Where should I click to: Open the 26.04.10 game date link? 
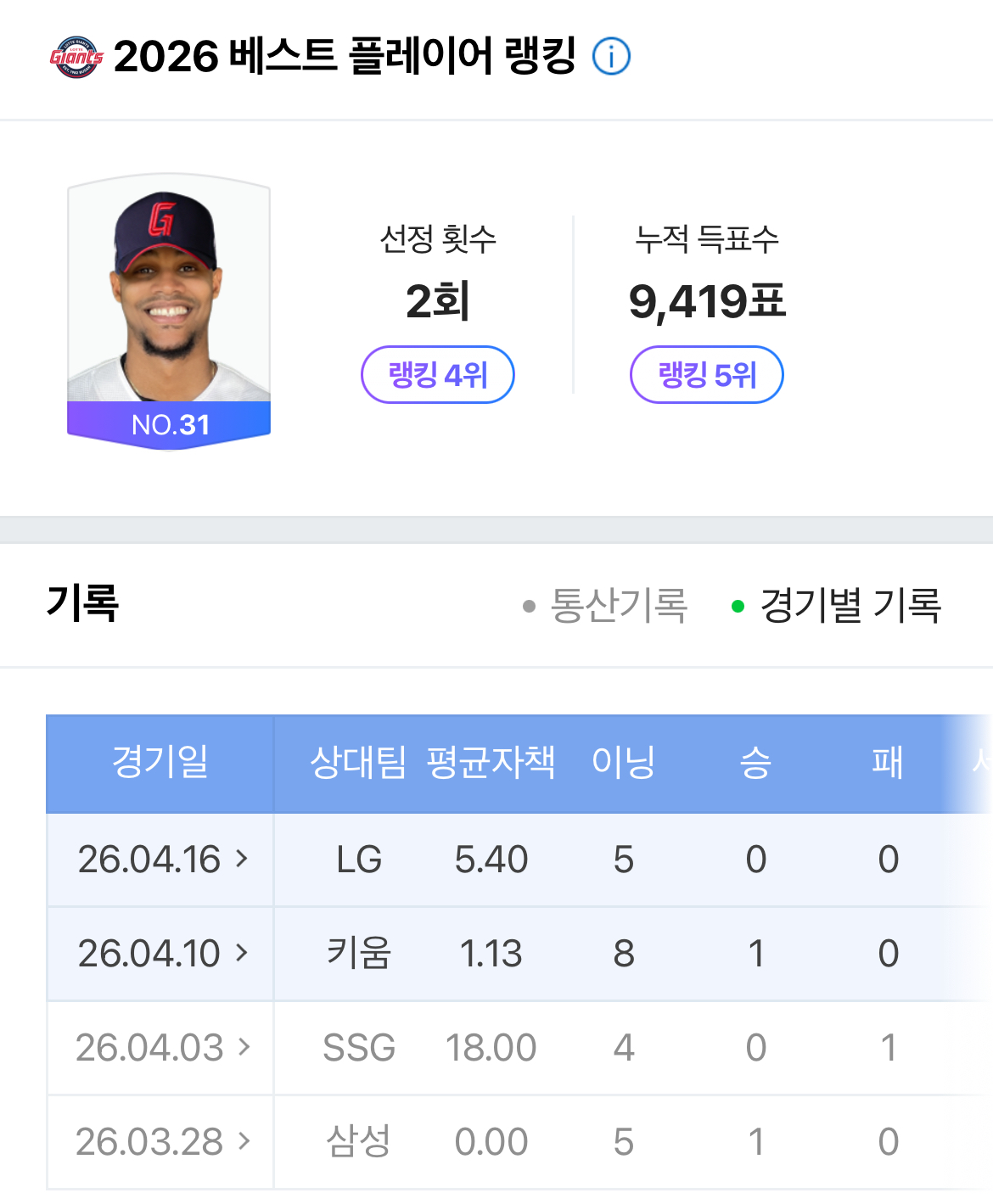coord(149,954)
